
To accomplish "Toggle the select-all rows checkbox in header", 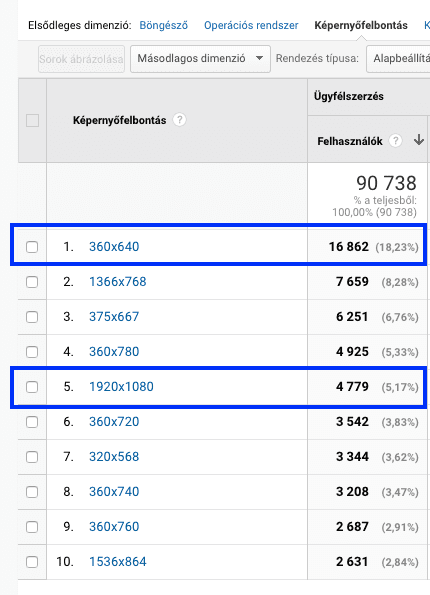I will (32, 121).
